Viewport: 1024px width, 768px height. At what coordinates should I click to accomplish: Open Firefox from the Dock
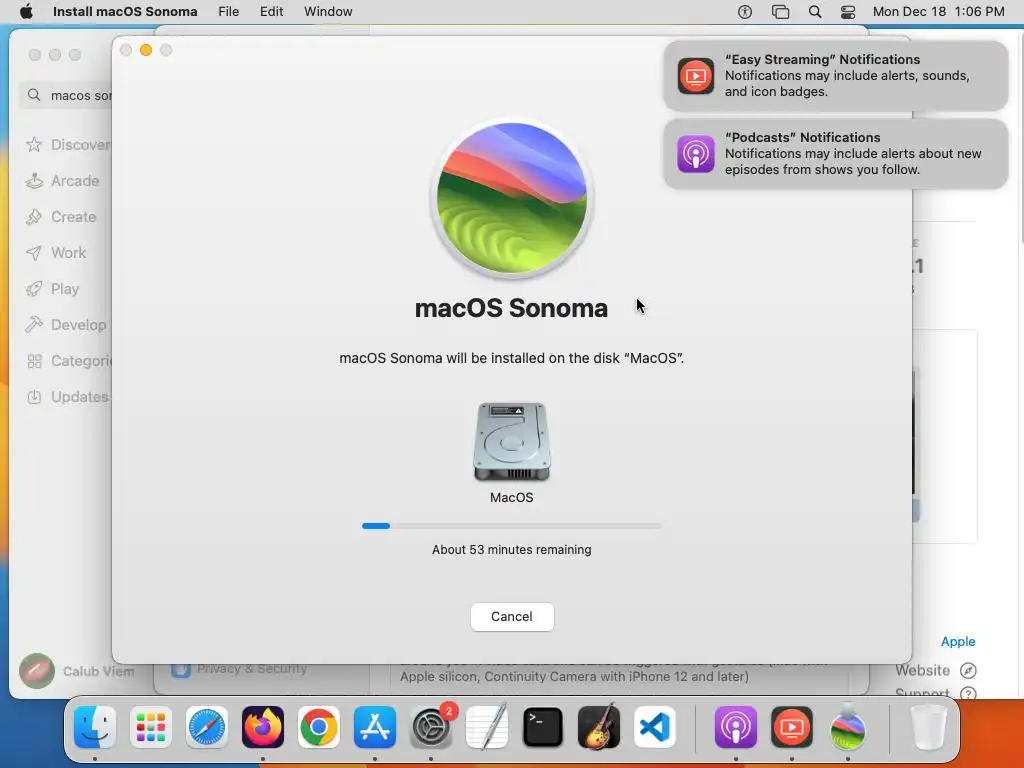263,727
